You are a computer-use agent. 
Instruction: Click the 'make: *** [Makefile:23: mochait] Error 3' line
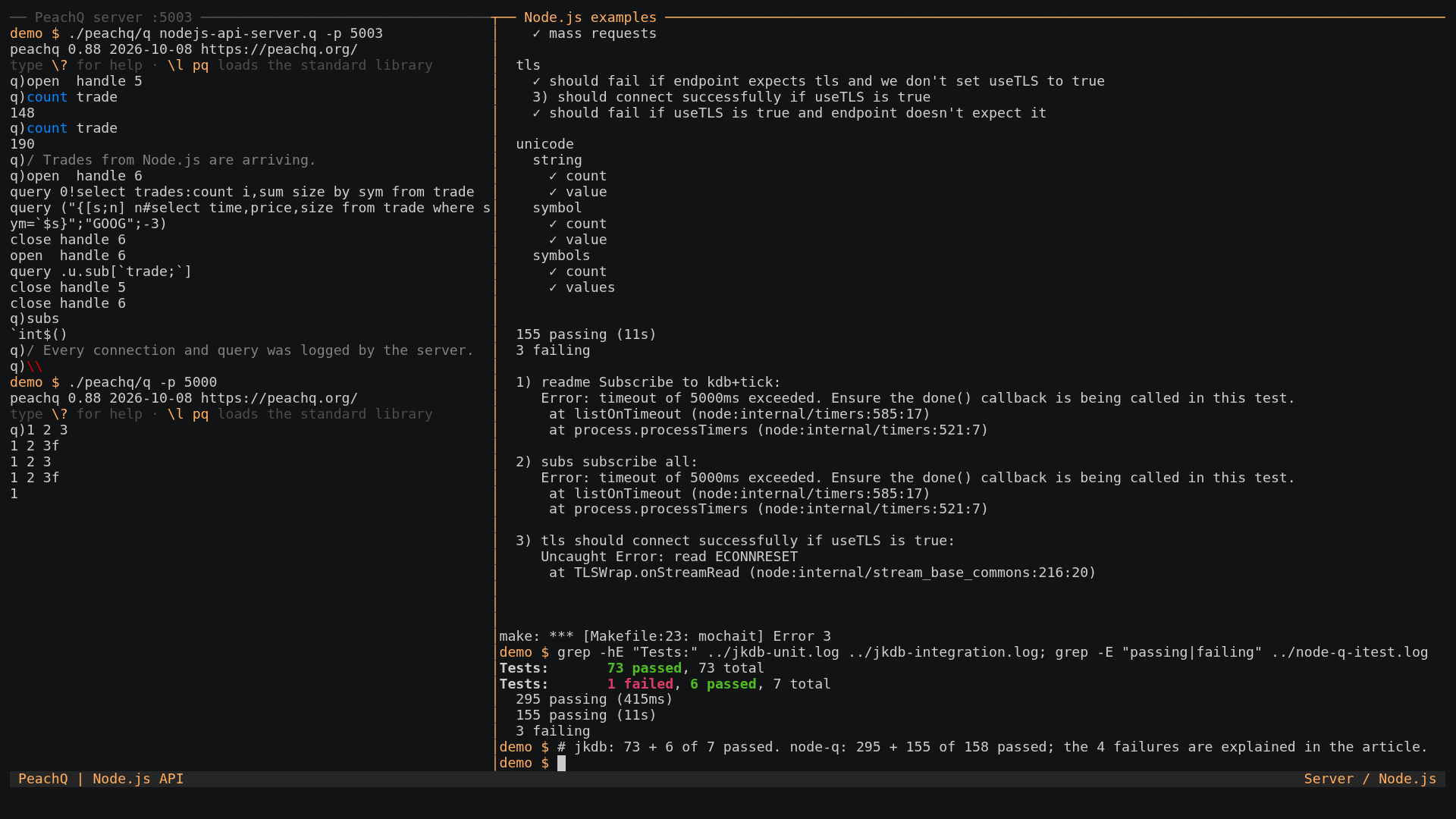[x=665, y=636]
